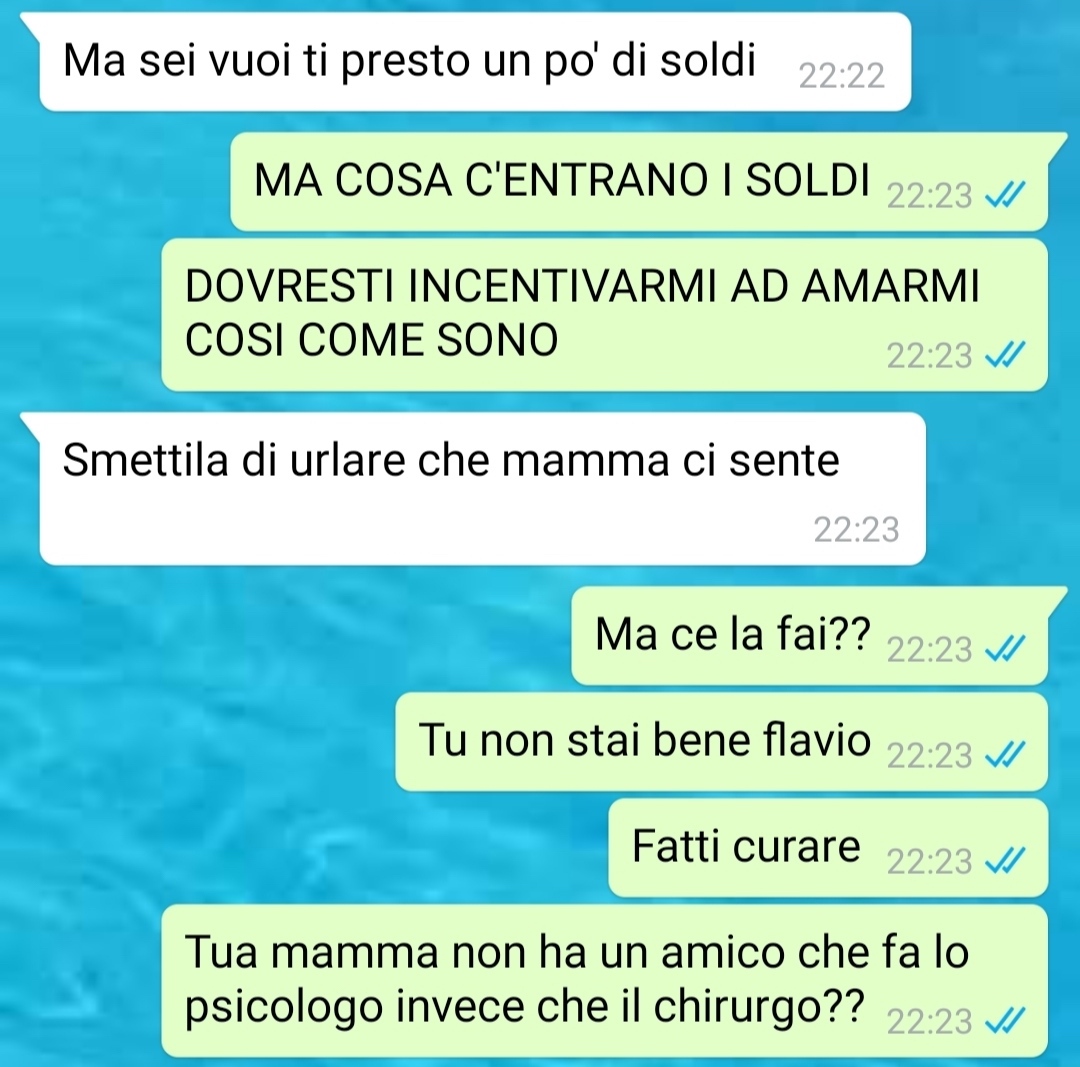Tap the timestamp on 'Ma ce la fai??'
The image size is (1080, 1067).
929,650
